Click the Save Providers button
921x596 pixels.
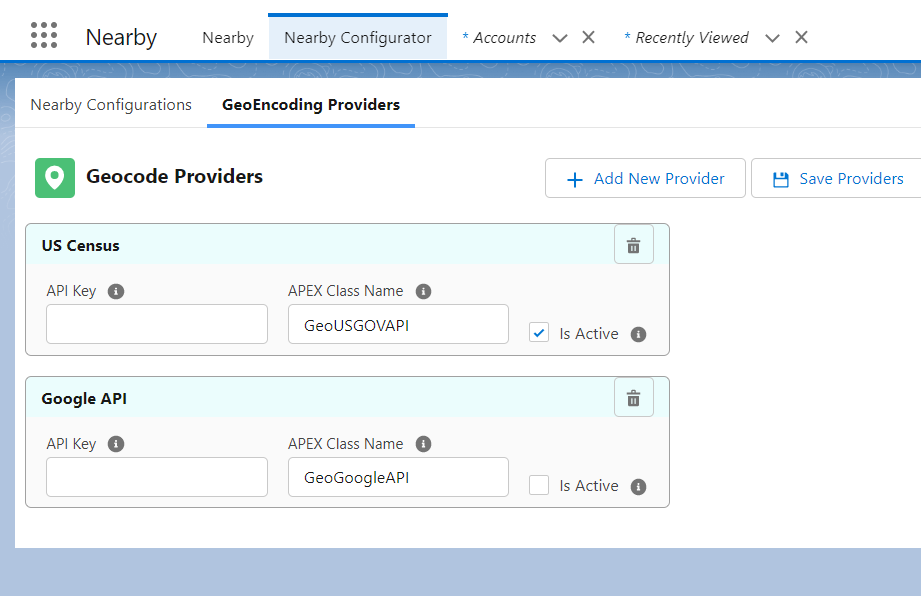[x=849, y=178]
